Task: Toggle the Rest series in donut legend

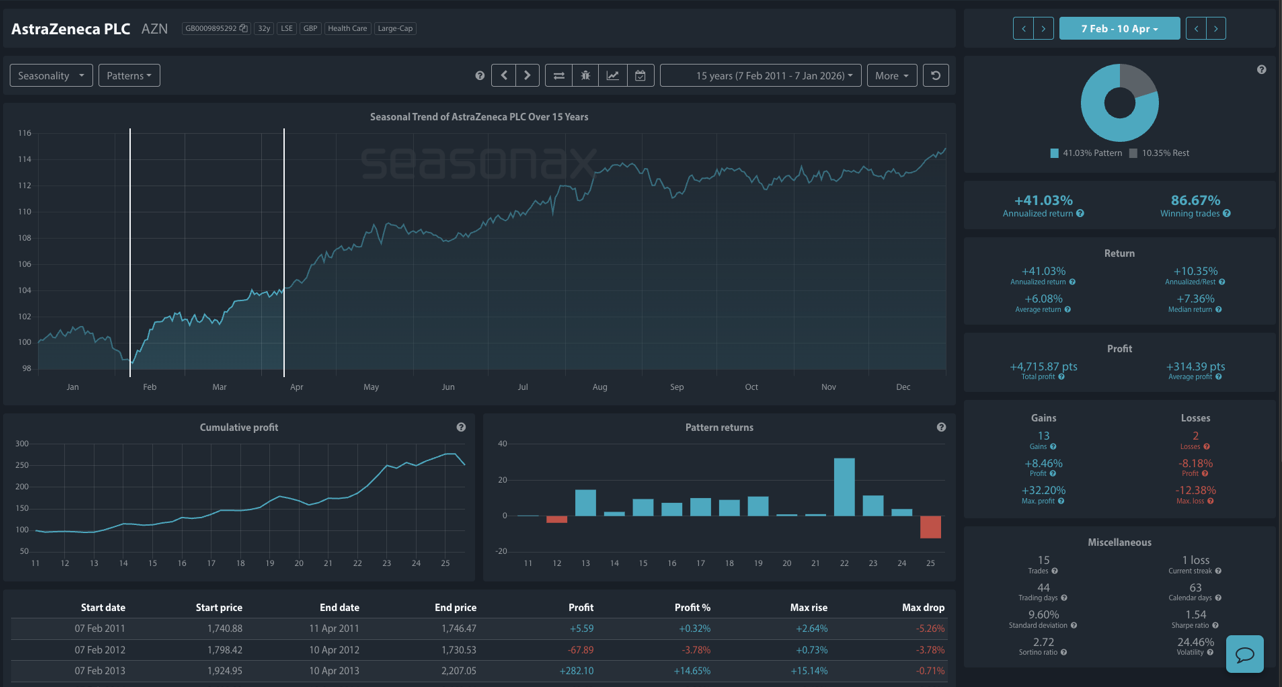Action: (x=1159, y=153)
